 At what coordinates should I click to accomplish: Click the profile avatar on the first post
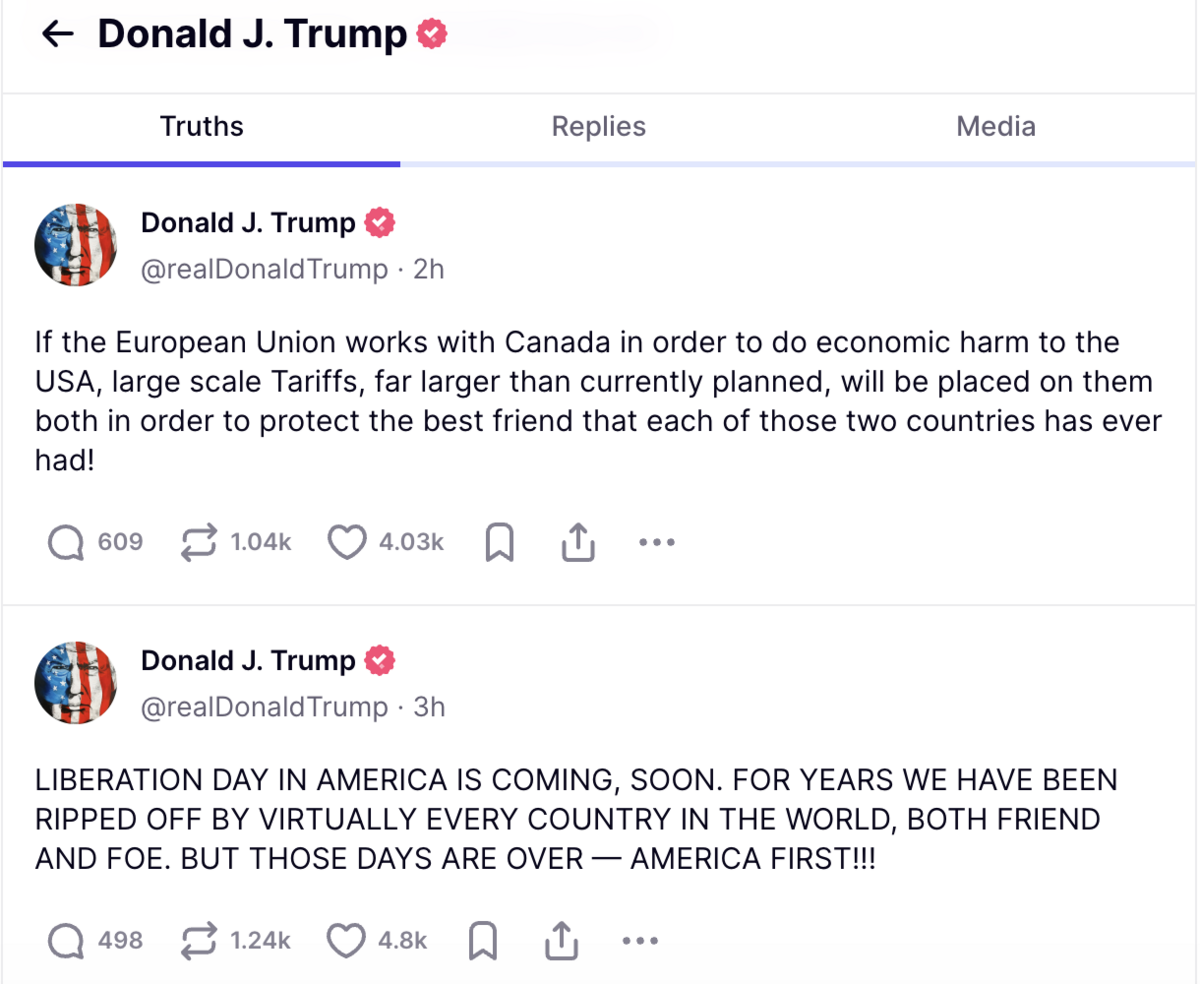[76, 246]
